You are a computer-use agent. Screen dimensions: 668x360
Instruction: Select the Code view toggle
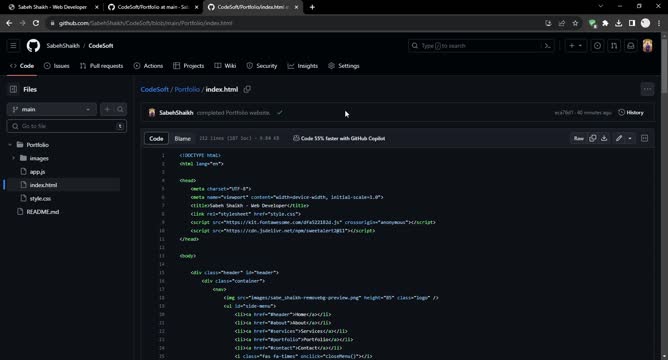pyautogui.click(x=156, y=138)
